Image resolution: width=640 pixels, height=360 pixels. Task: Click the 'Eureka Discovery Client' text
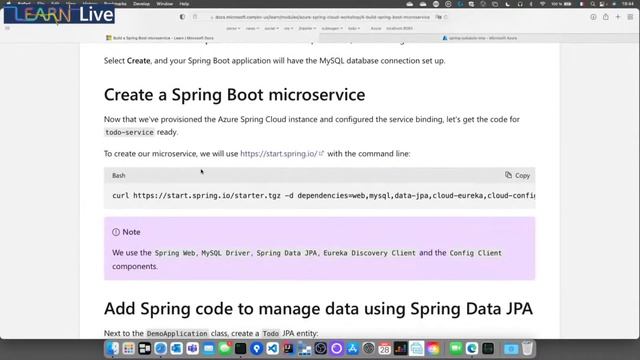[x=369, y=253]
